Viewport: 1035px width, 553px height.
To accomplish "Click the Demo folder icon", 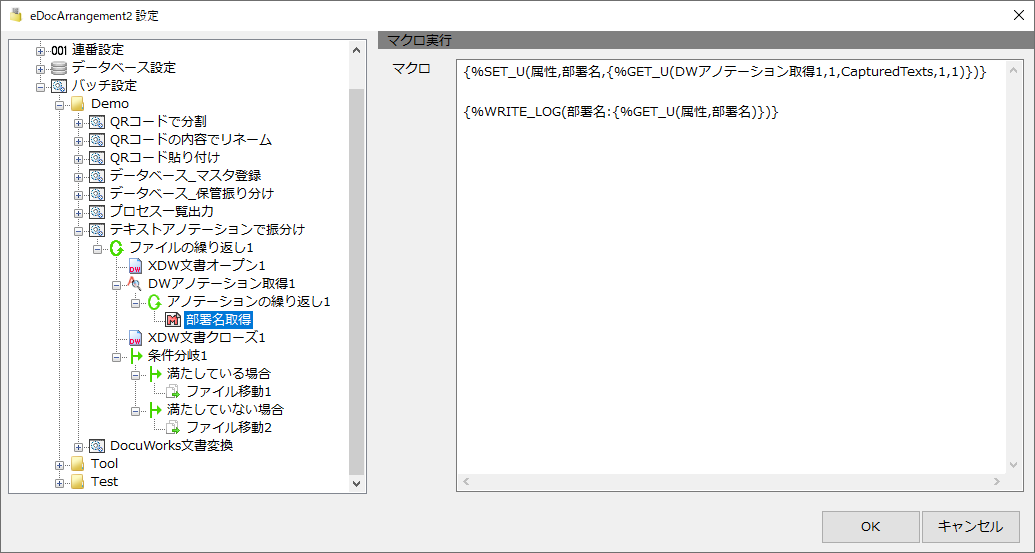I will pyautogui.click(x=78, y=104).
